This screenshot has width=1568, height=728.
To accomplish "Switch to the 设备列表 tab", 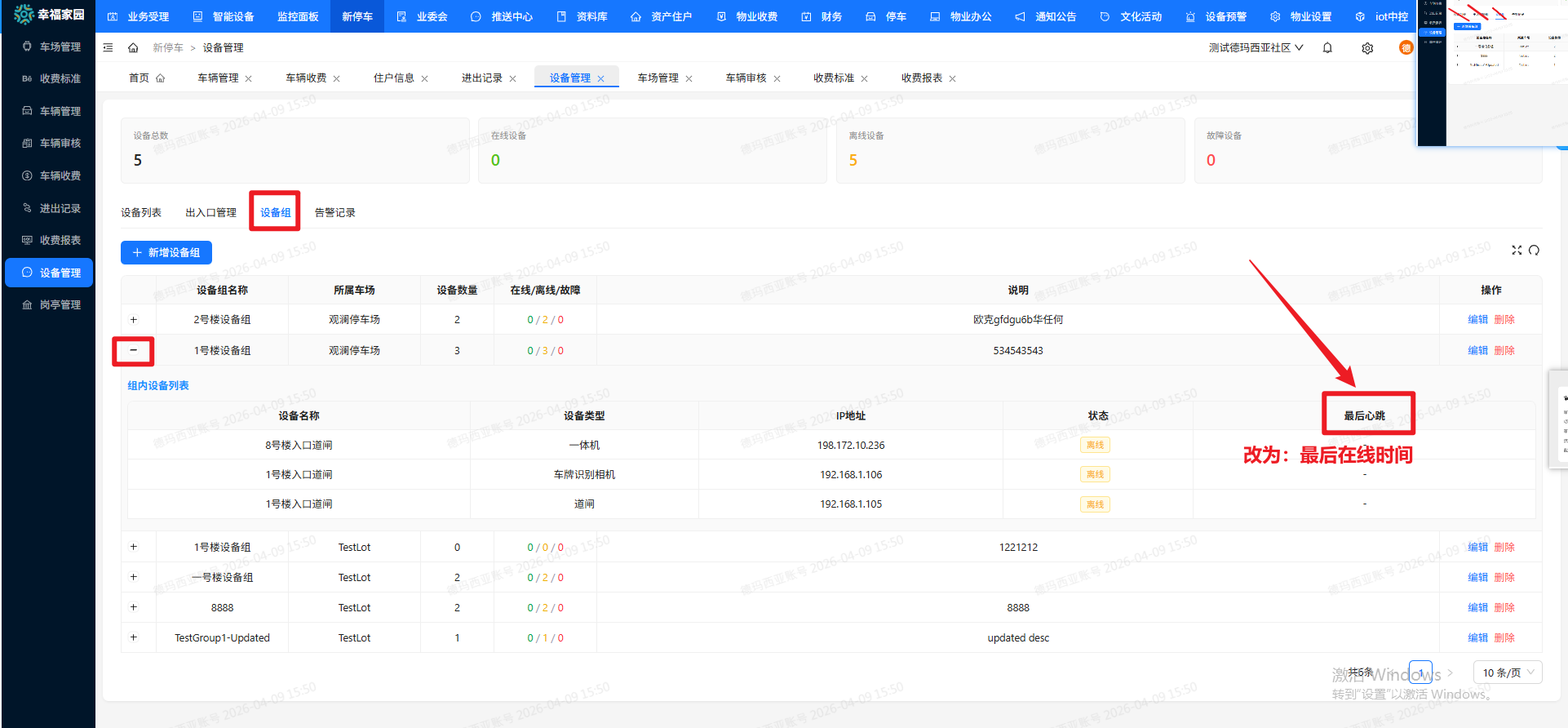I will (x=141, y=213).
